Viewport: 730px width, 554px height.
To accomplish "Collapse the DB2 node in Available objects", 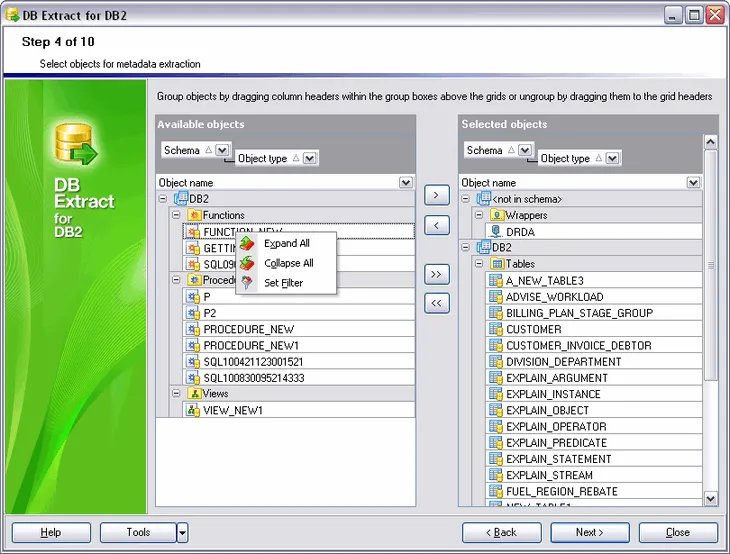I will tap(162, 199).
